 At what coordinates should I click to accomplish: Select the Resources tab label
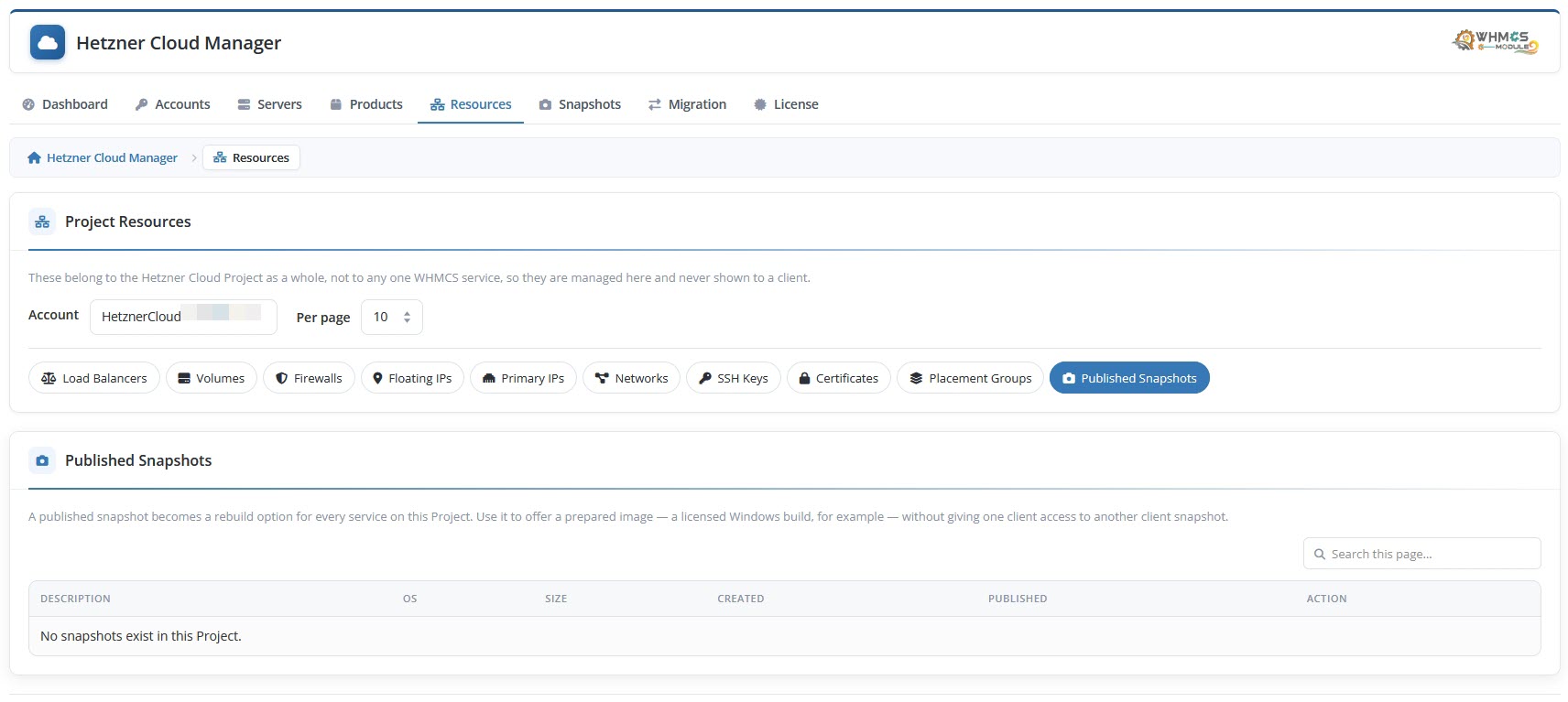pos(481,104)
